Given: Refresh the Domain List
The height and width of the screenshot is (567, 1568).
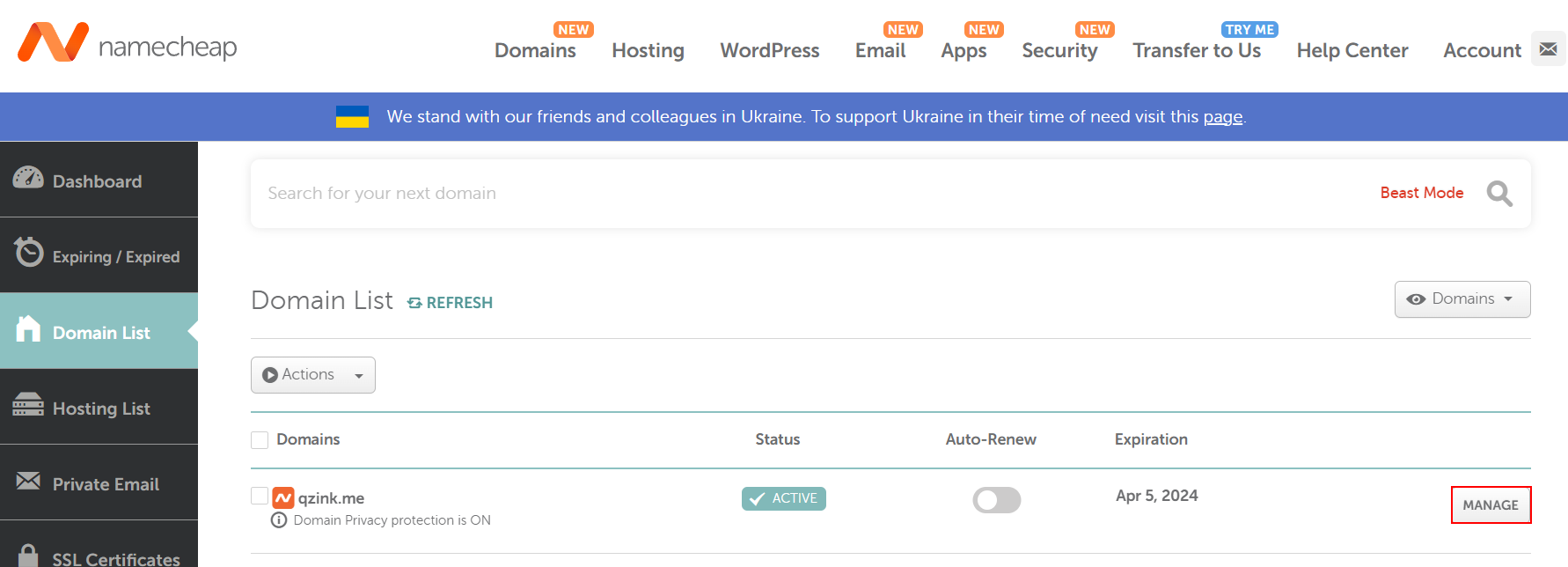Looking at the screenshot, I should point(450,303).
